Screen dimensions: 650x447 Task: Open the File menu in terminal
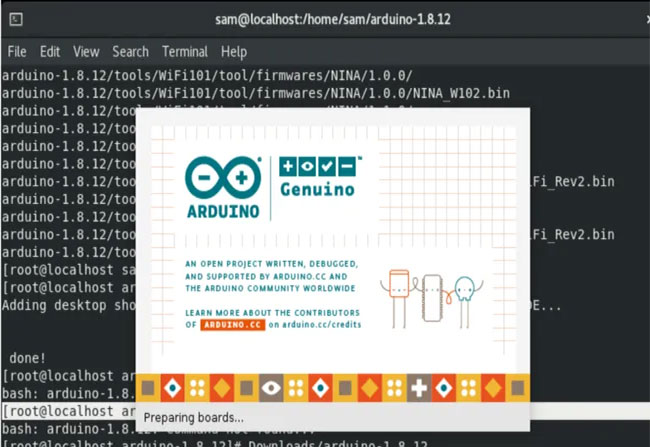[x=17, y=52]
